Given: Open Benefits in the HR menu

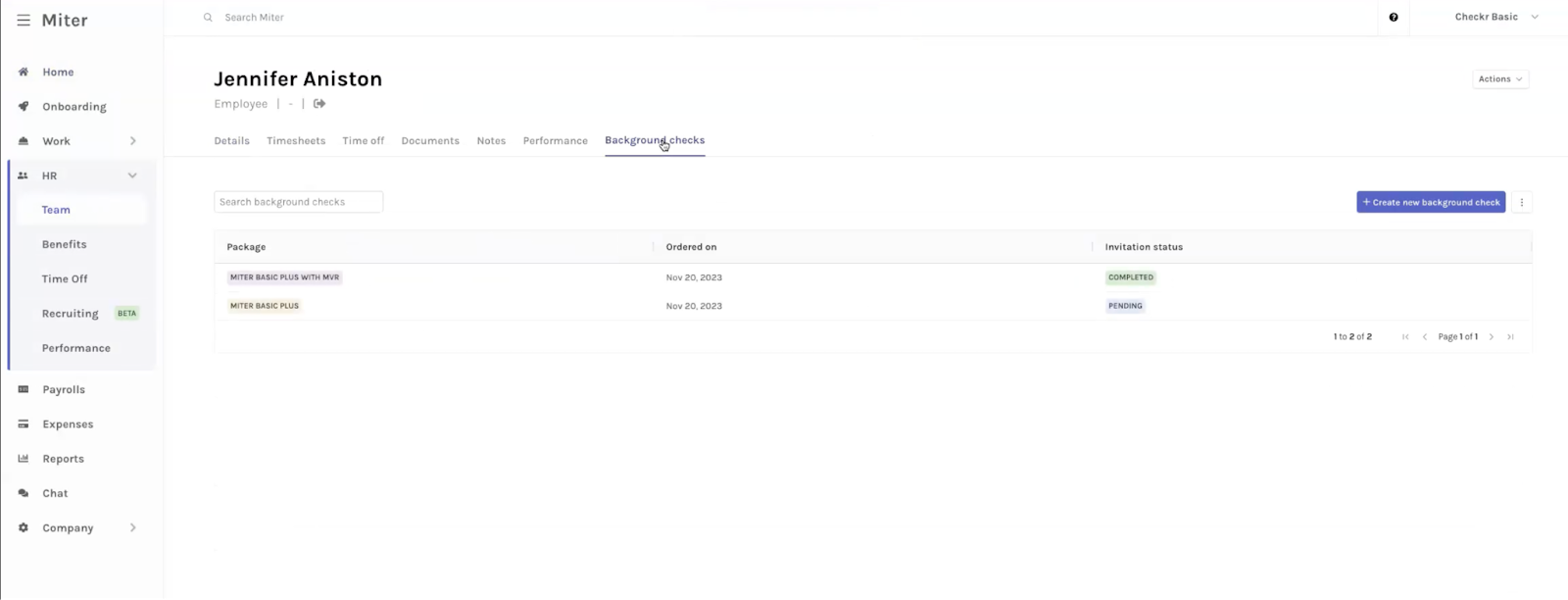Looking at the screenshot, I should (x=64, y=244).
